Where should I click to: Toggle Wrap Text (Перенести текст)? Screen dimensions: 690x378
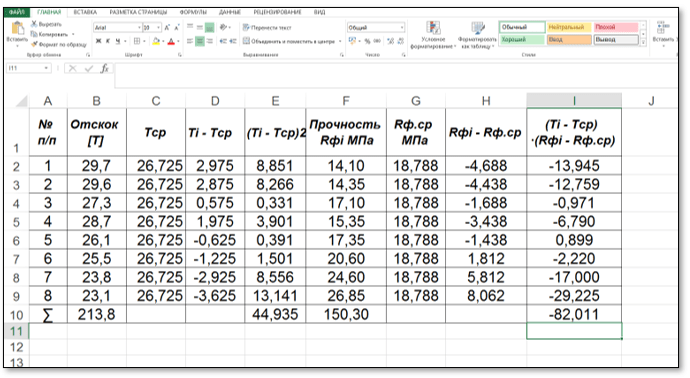(x=267, y=27)
